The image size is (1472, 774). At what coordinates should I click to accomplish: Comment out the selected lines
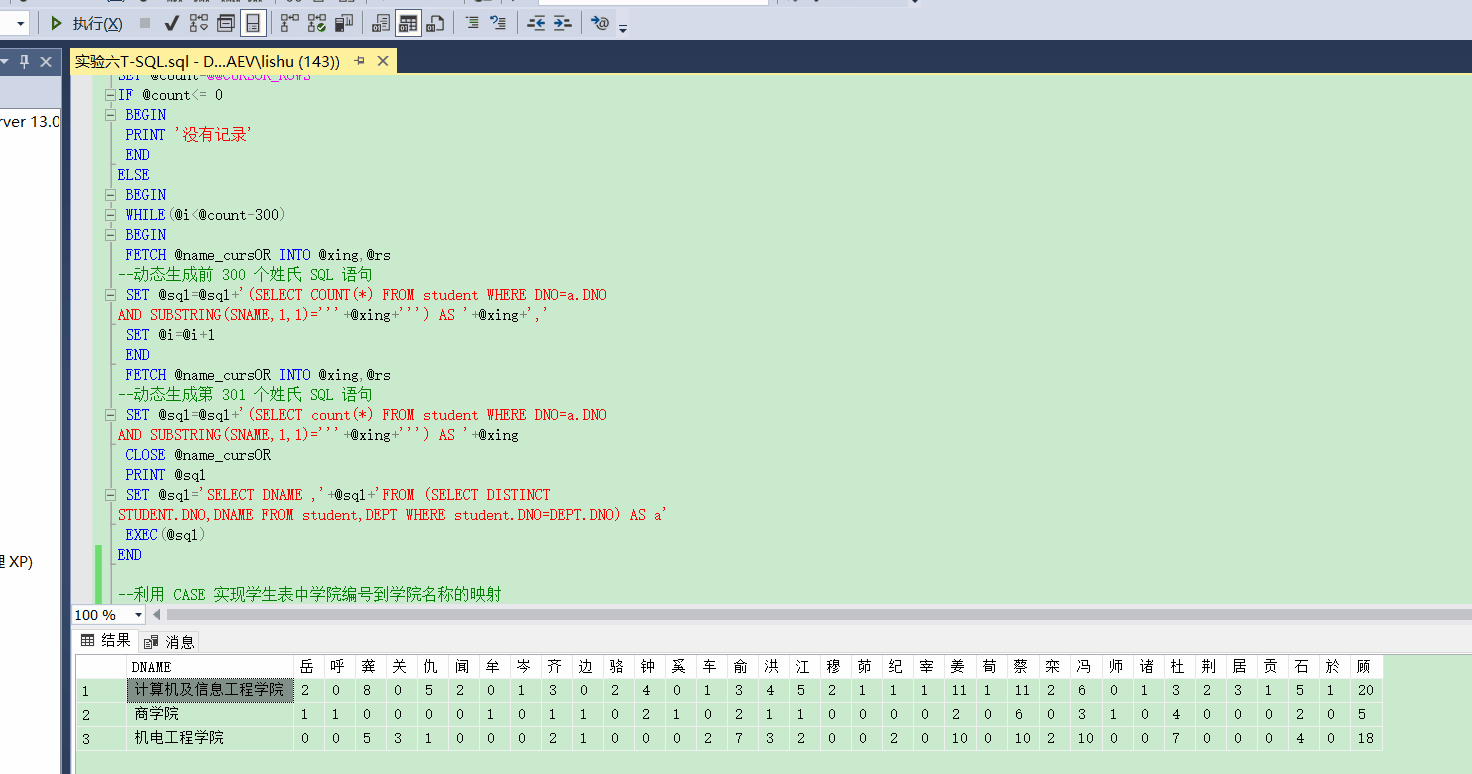click(472, 23)
